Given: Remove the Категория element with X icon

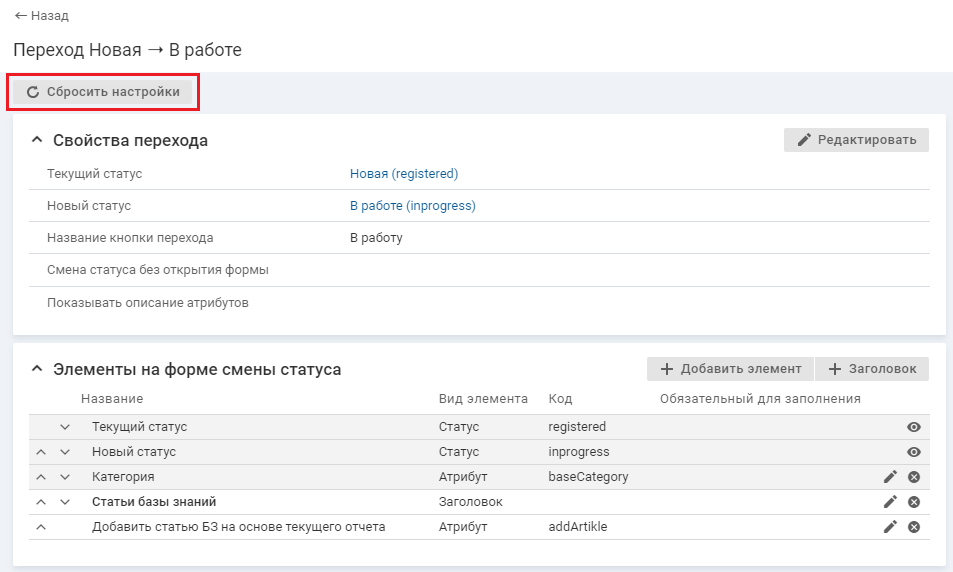Looking at the screenshot, I should [913, 477].
